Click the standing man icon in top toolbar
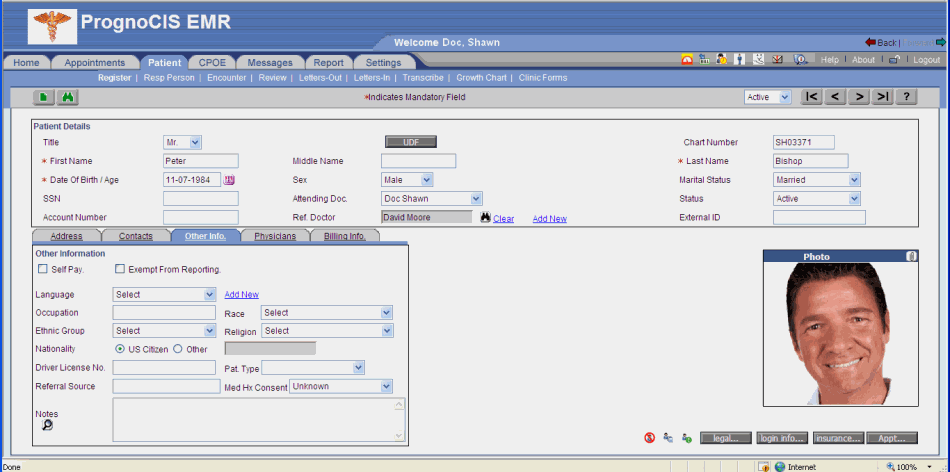 pos(739,59)
